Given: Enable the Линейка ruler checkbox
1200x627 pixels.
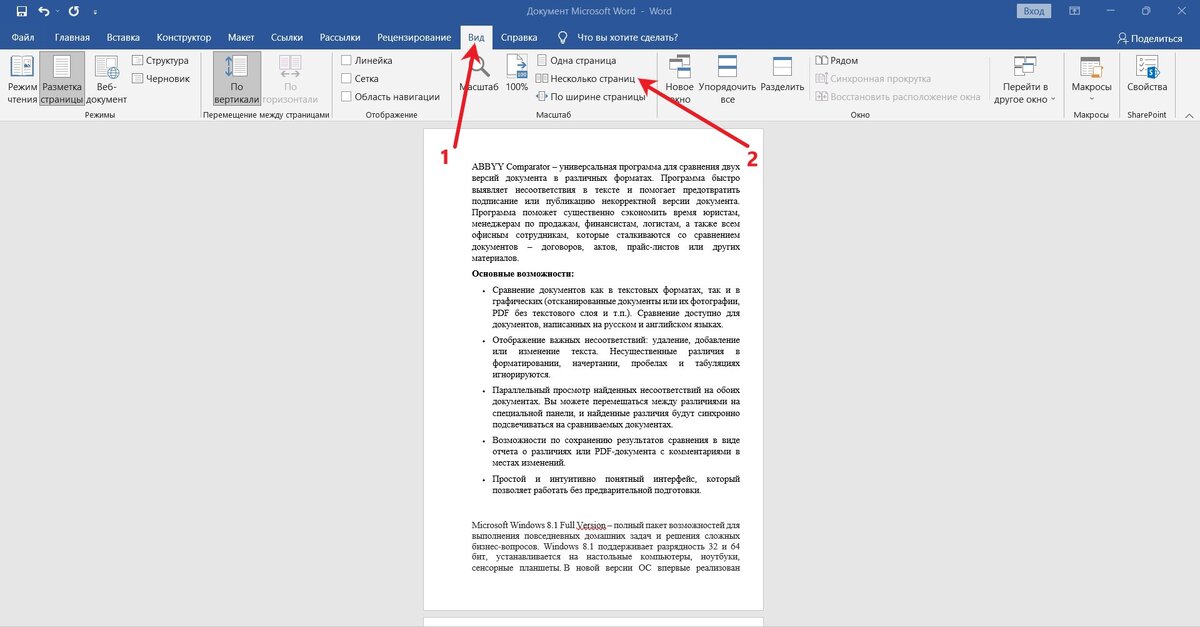Looking at the screenshot, I should (x=346, y=61).
